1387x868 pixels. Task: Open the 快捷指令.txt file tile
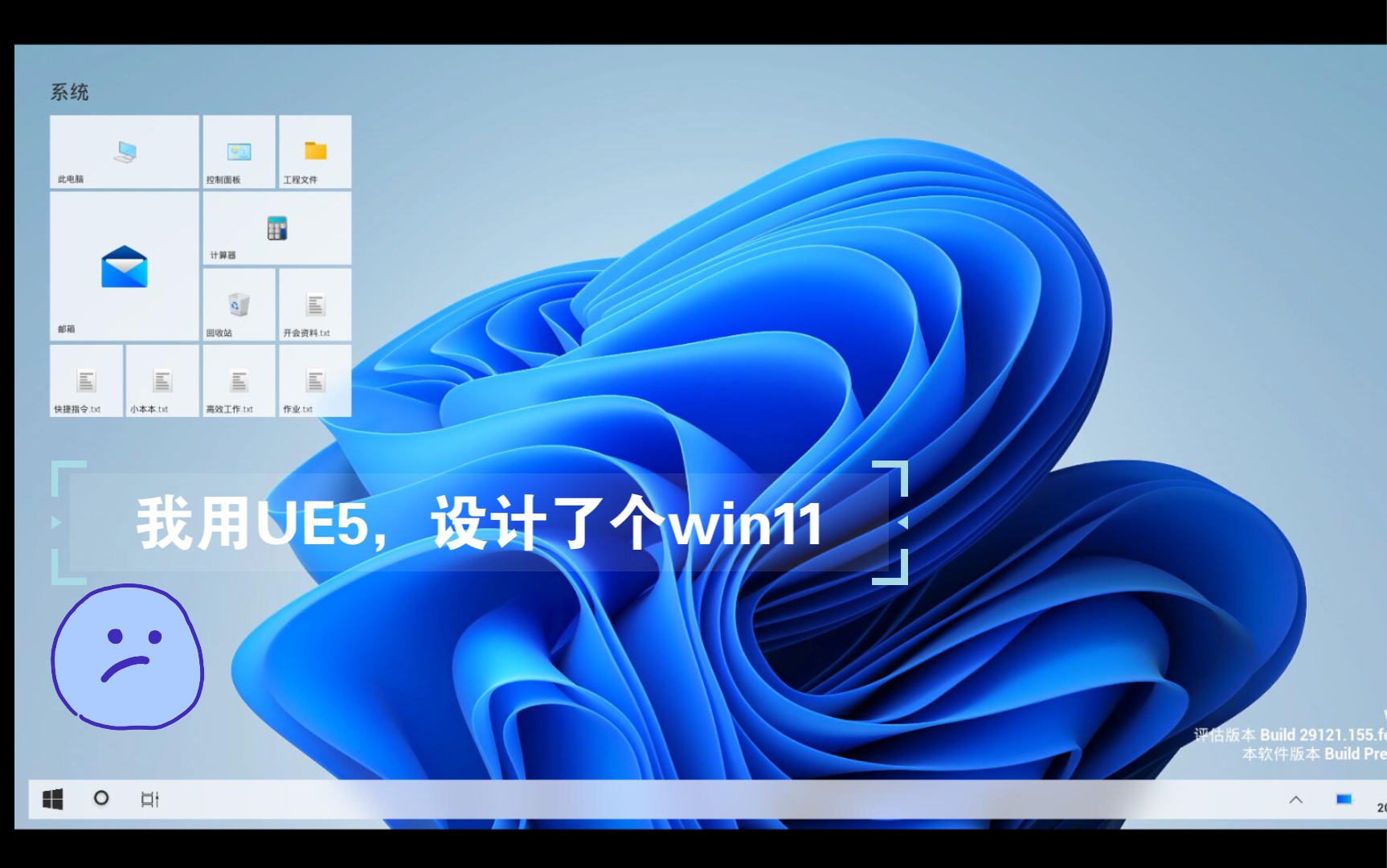(87, 381)
